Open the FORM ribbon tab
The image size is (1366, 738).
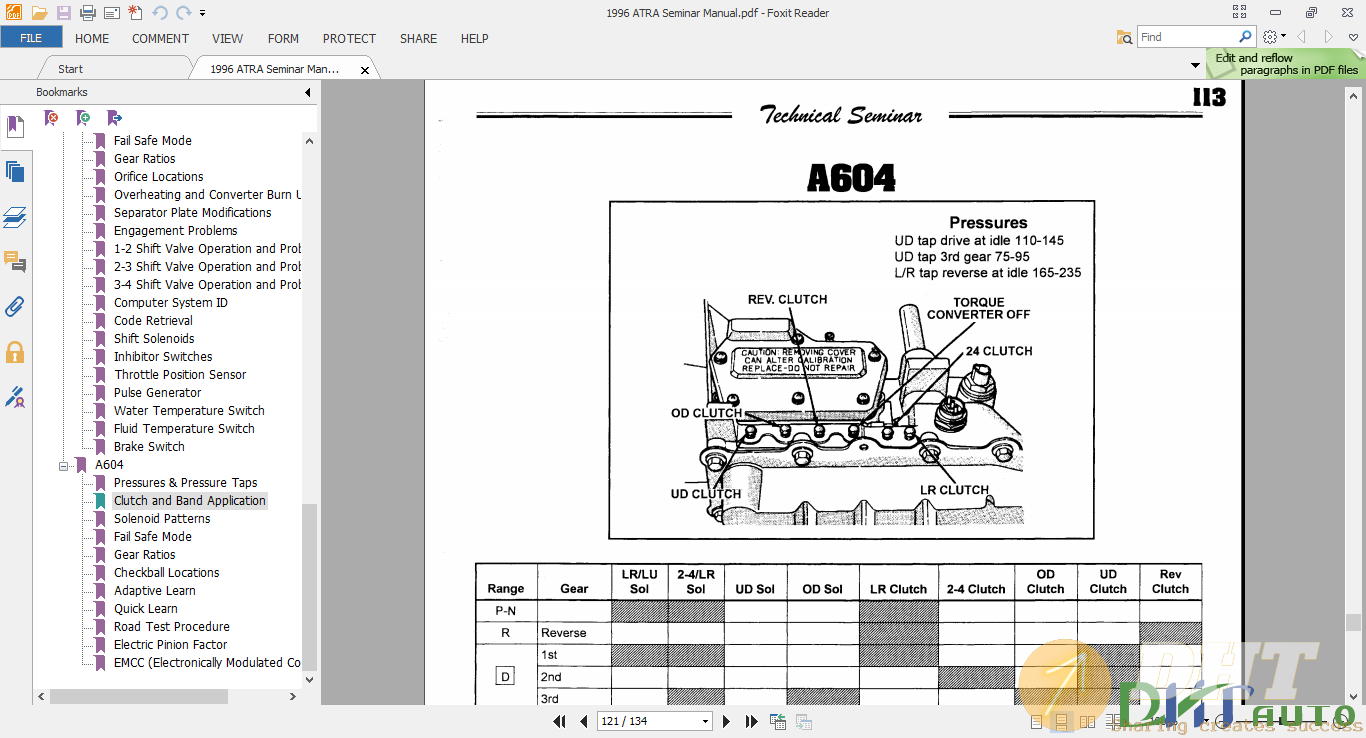(x=283, y=38)
